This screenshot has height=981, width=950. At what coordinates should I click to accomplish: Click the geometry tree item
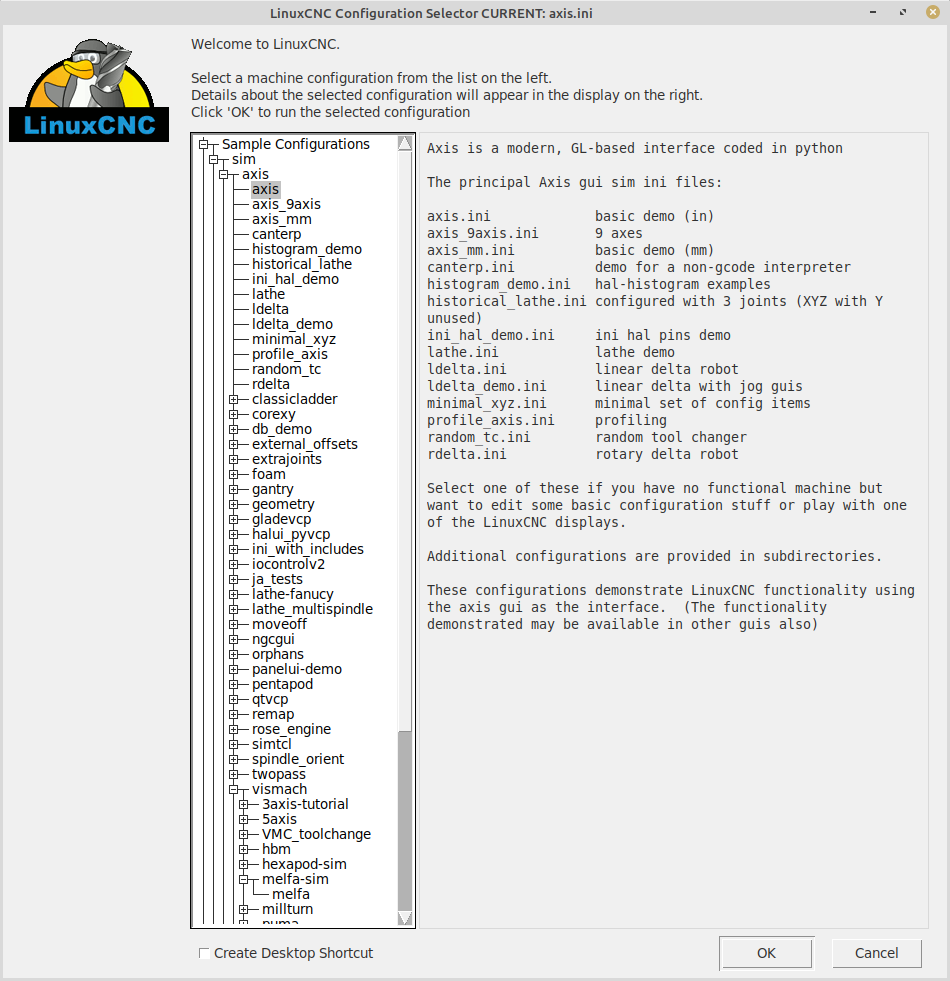click(x=283, y=504)
